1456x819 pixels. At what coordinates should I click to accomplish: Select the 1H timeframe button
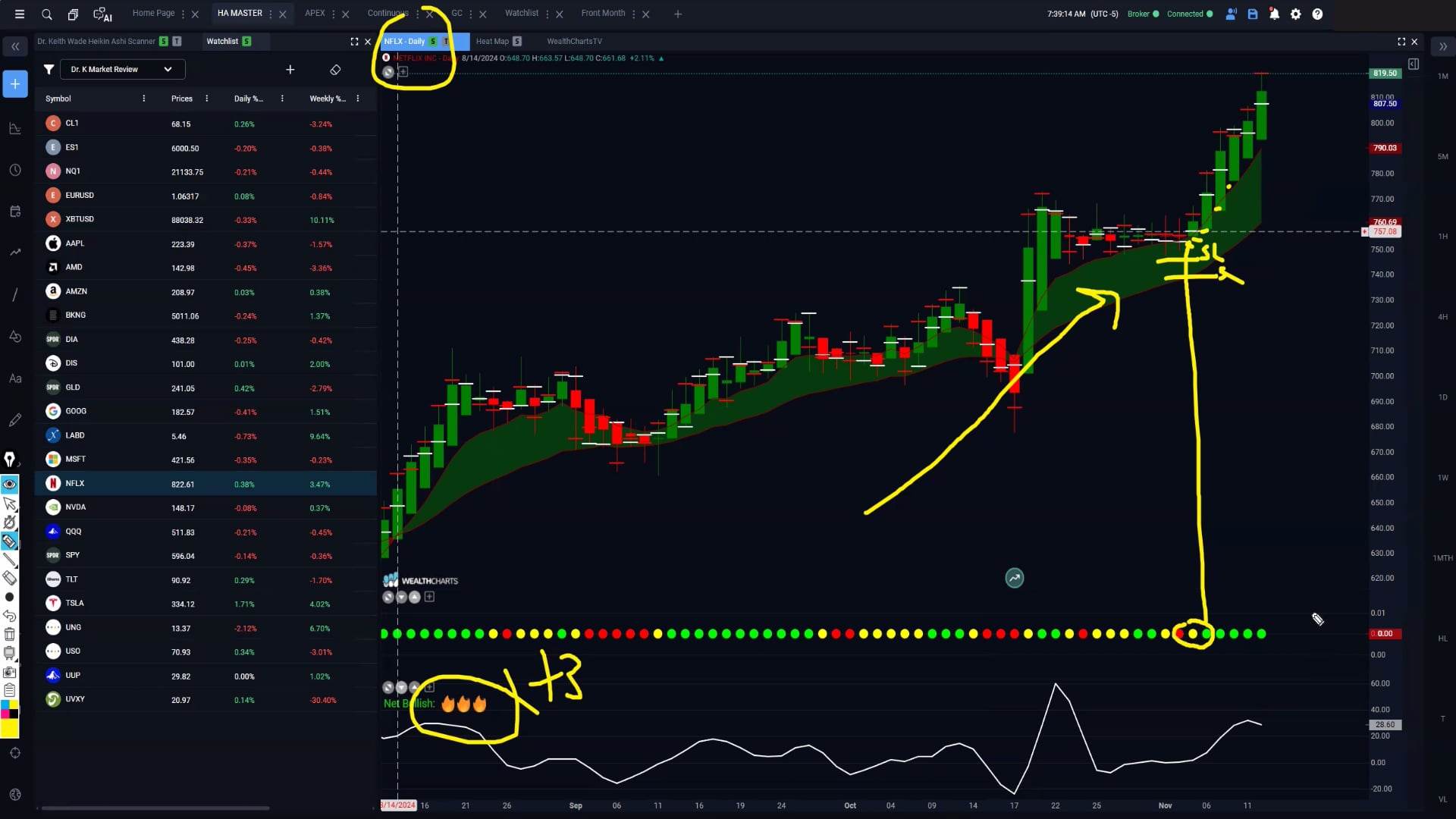point(1442,237)
